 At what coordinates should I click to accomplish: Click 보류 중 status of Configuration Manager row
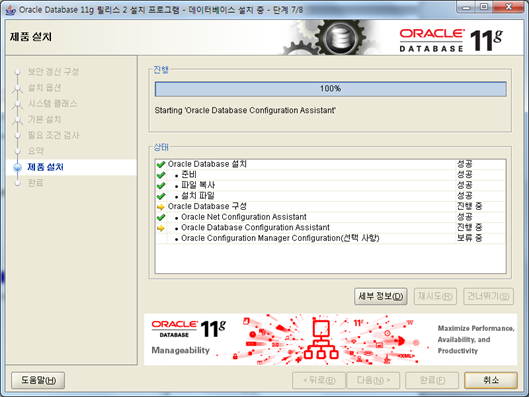point(470,238)
